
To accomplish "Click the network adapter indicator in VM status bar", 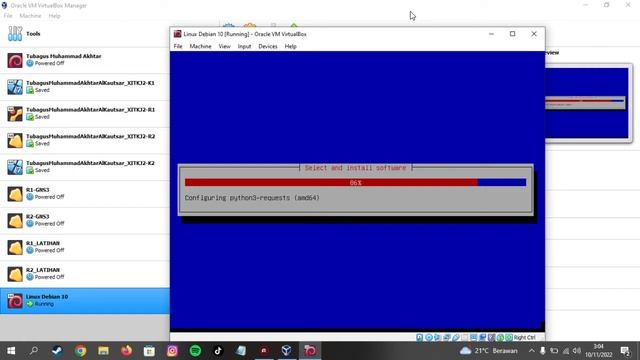I will pyautogui.click(x=447, y=338).
